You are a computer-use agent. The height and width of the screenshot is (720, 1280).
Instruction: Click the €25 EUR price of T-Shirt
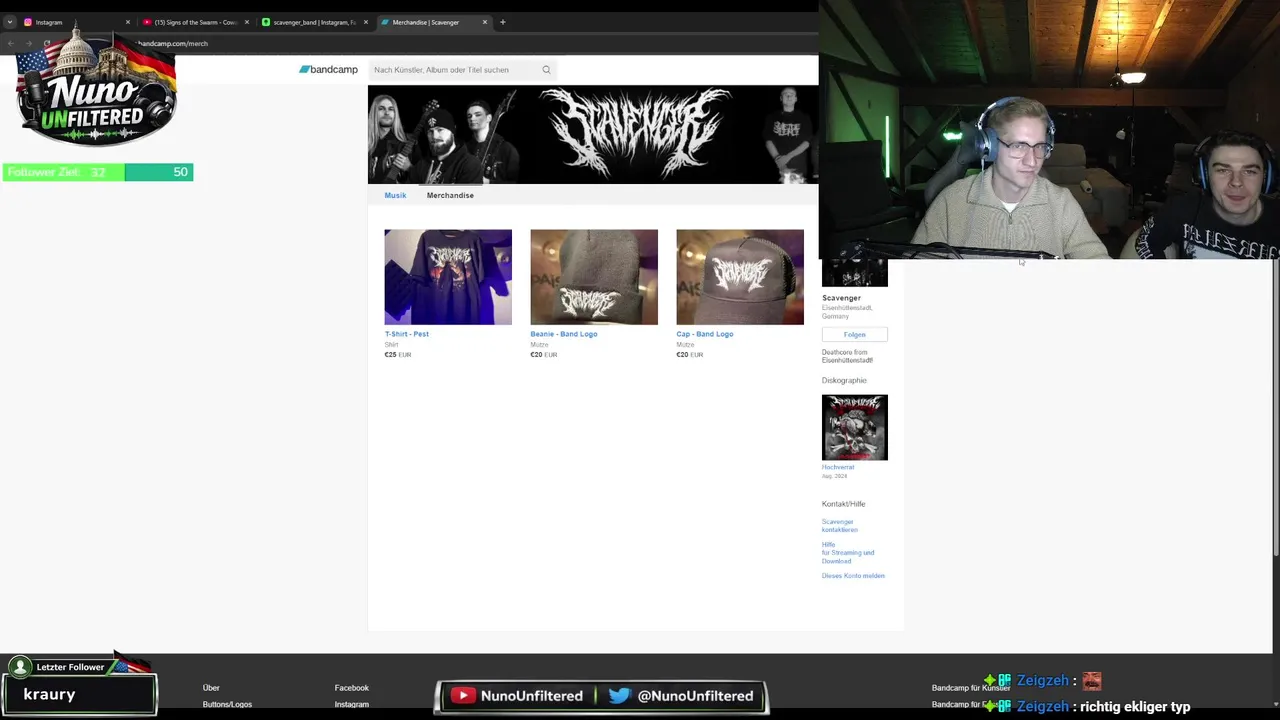398,355
